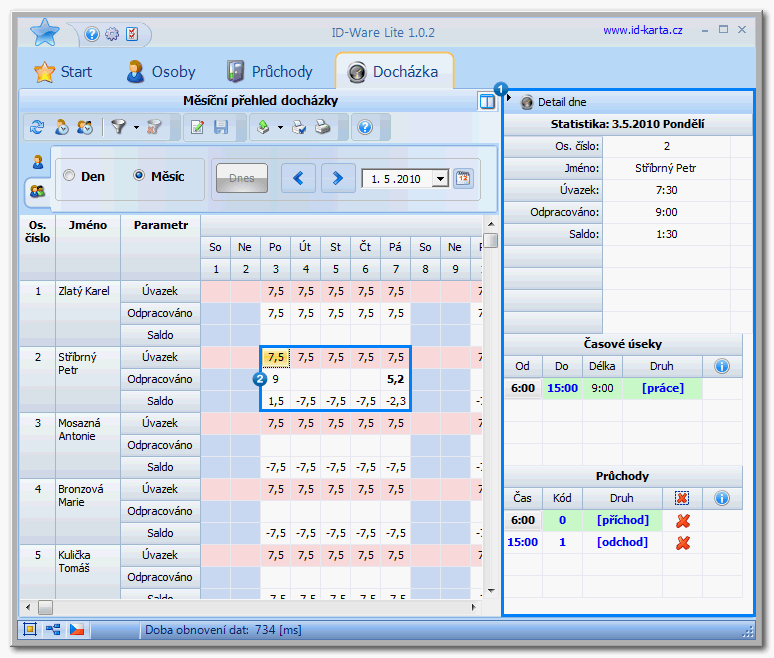Click the green arrow export icon
Image resolution: width=774 pixels, height=658 pixels.
point(264,127)
